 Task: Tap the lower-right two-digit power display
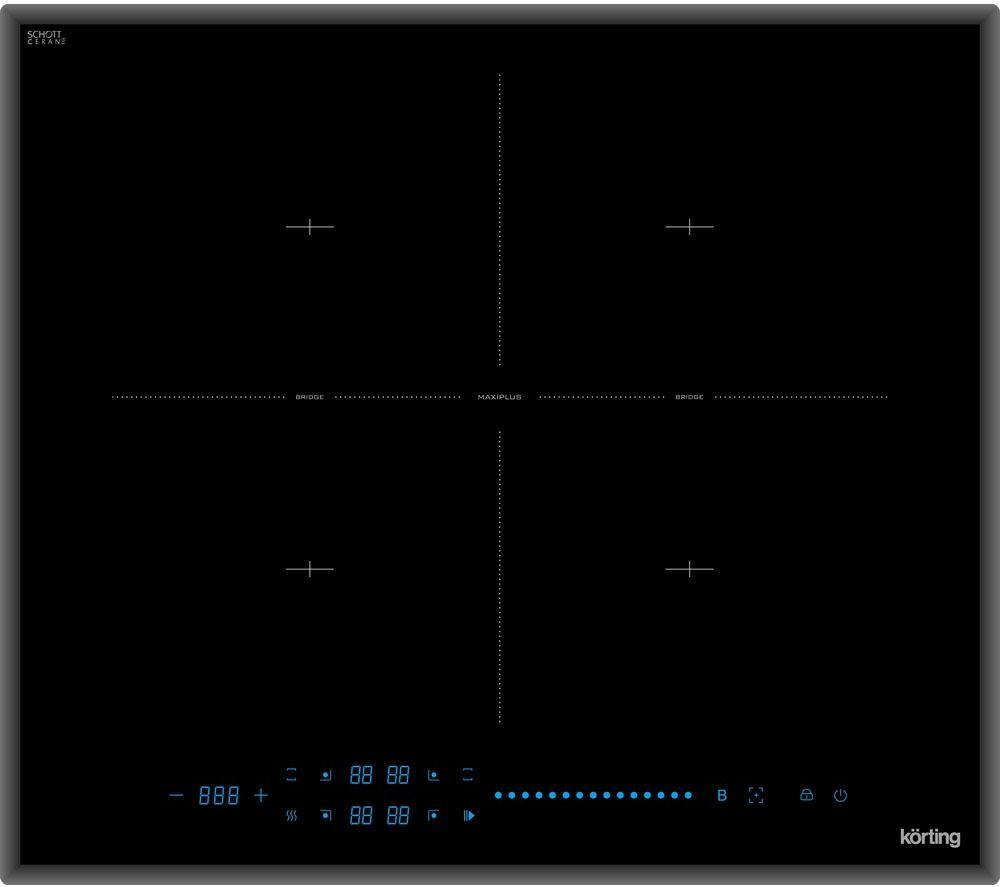[398, 816]
